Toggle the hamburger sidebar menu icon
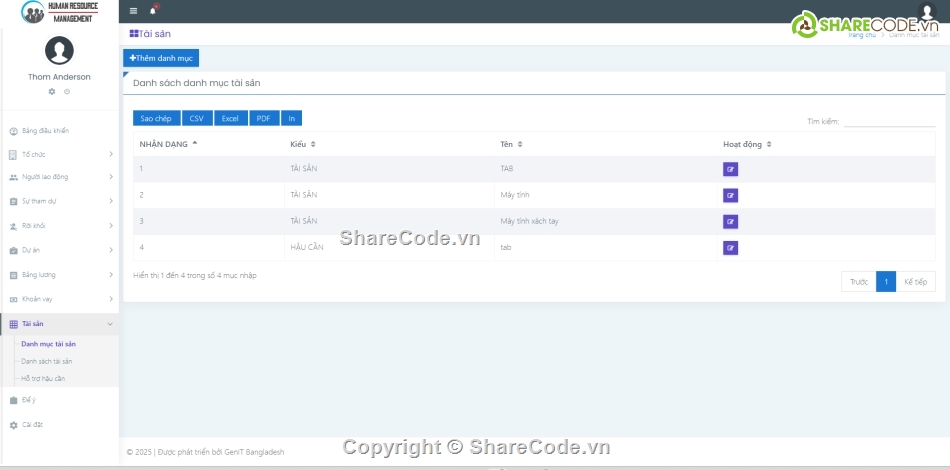This screenshot has height=470, width=950. pos(133,11)
